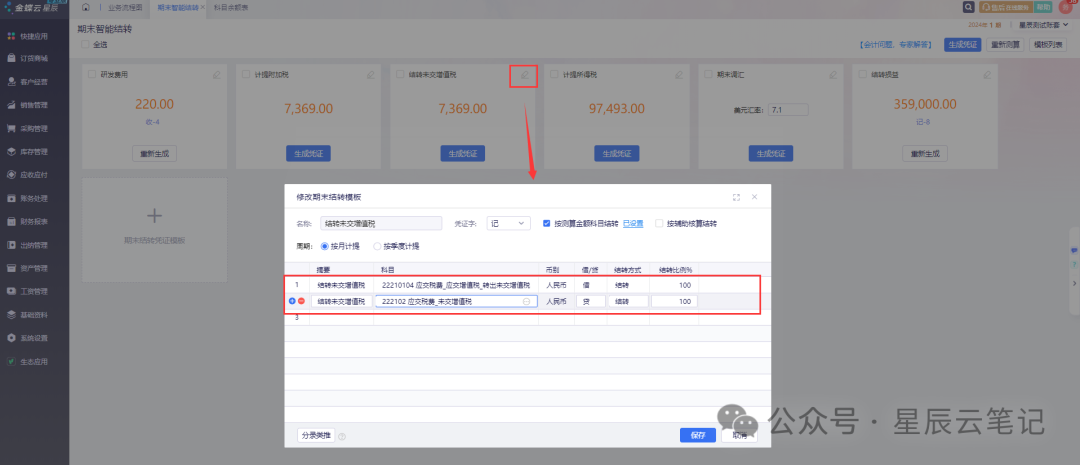Screen dimensions: 1080x465
Task: Switch to 科目余额表 tab
Action: pos(231,7)
